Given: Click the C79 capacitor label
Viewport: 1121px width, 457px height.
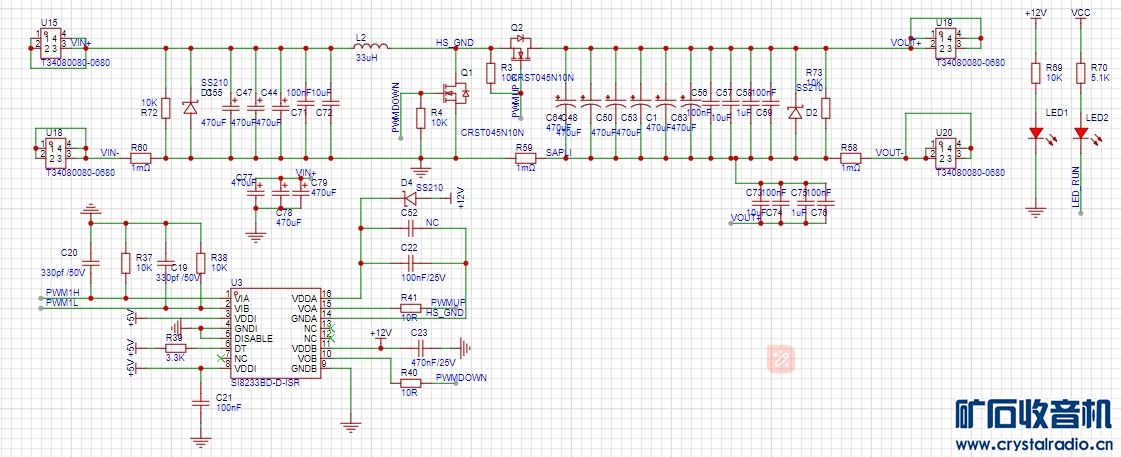Looking at the screenshot, I should [318, 182].
